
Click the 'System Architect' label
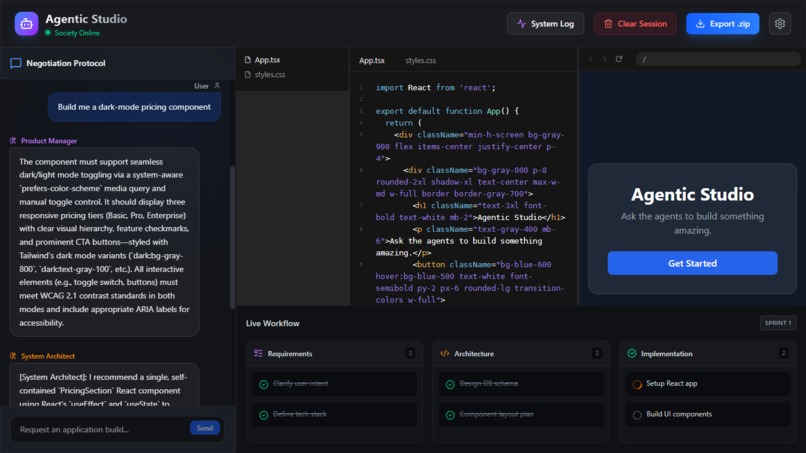(x=48, y=356)
